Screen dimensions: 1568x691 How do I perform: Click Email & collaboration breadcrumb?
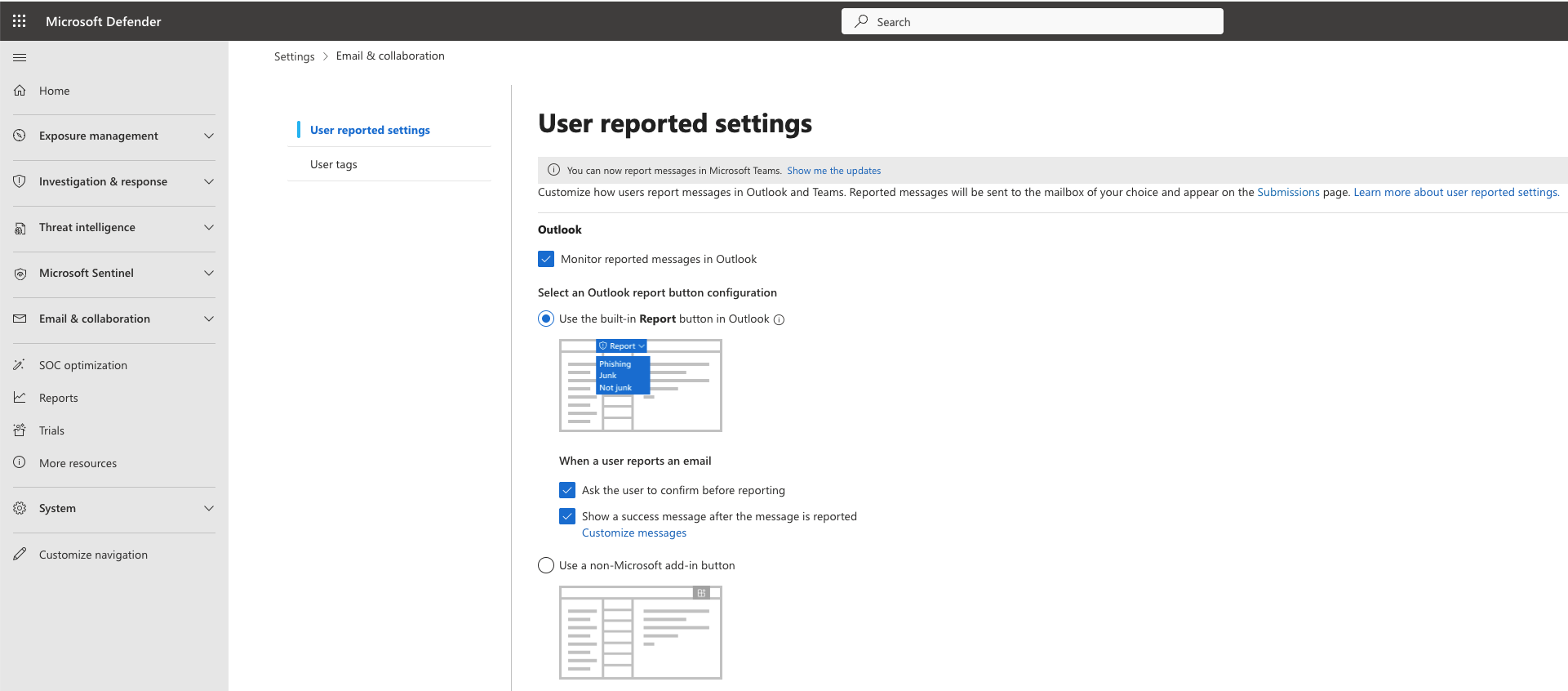pos(390,56)
